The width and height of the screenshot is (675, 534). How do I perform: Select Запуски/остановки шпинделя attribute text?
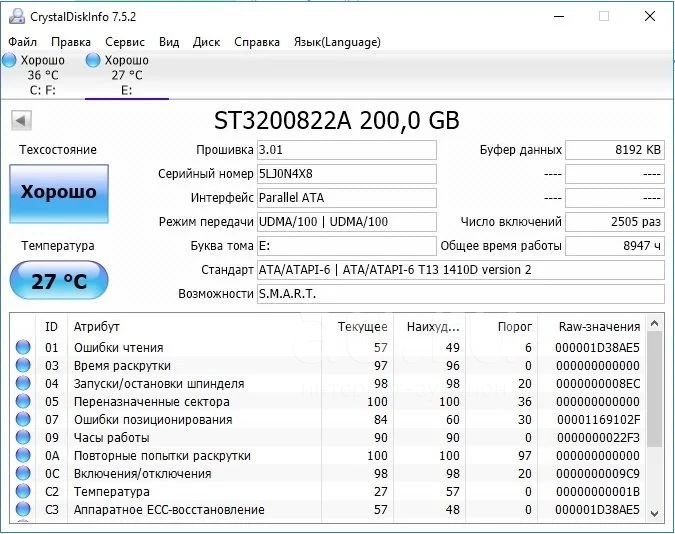(159, 384)
